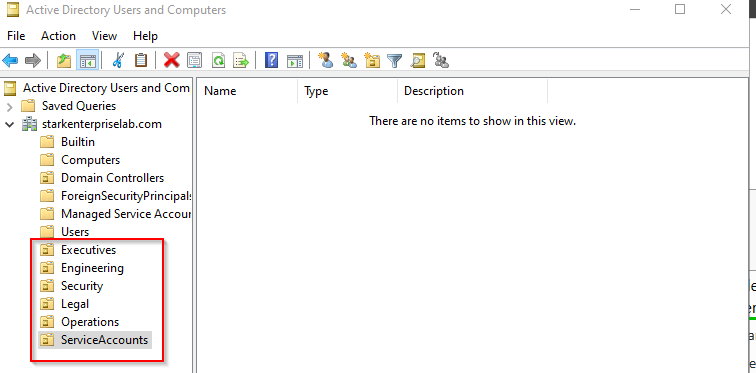The image size is (756, 373).
Task: Select the Domain Controllers OU
Action: 112,178
